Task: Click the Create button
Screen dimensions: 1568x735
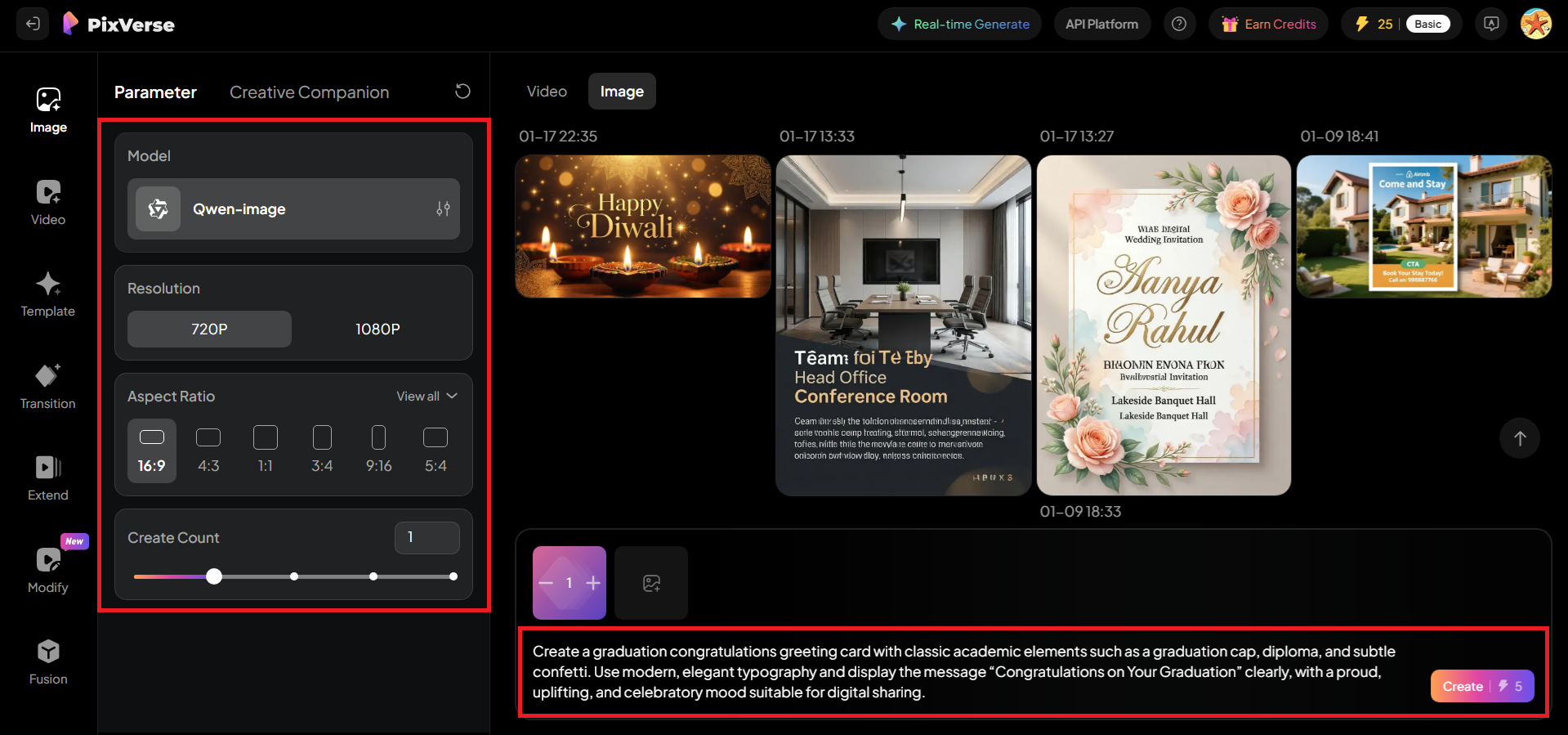Action: [x=1482, y=686]
